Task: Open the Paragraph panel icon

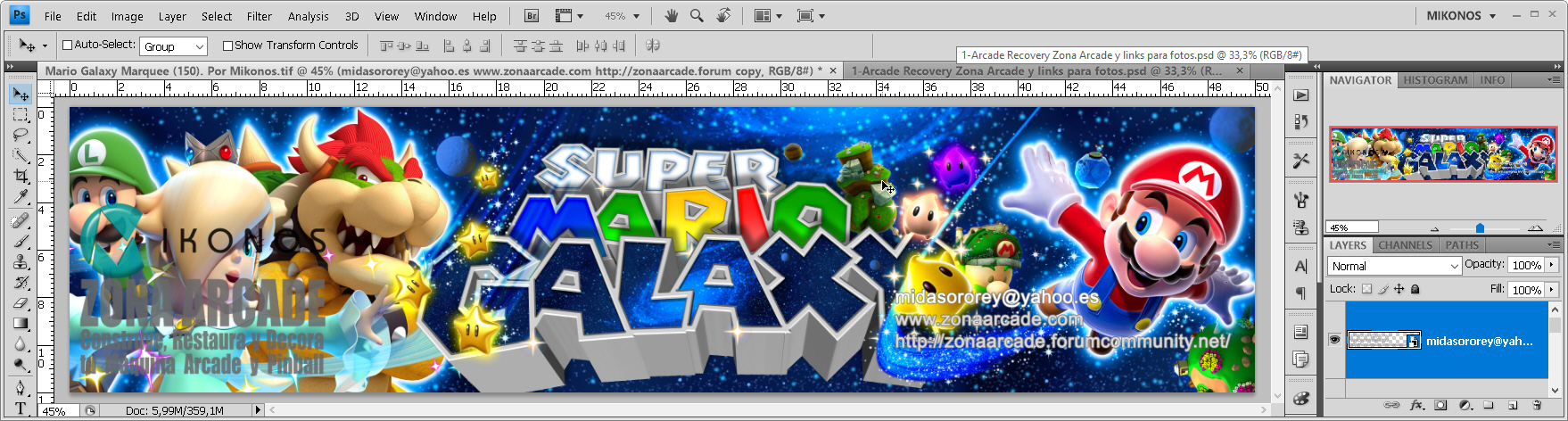Action: click(1301, 293)
